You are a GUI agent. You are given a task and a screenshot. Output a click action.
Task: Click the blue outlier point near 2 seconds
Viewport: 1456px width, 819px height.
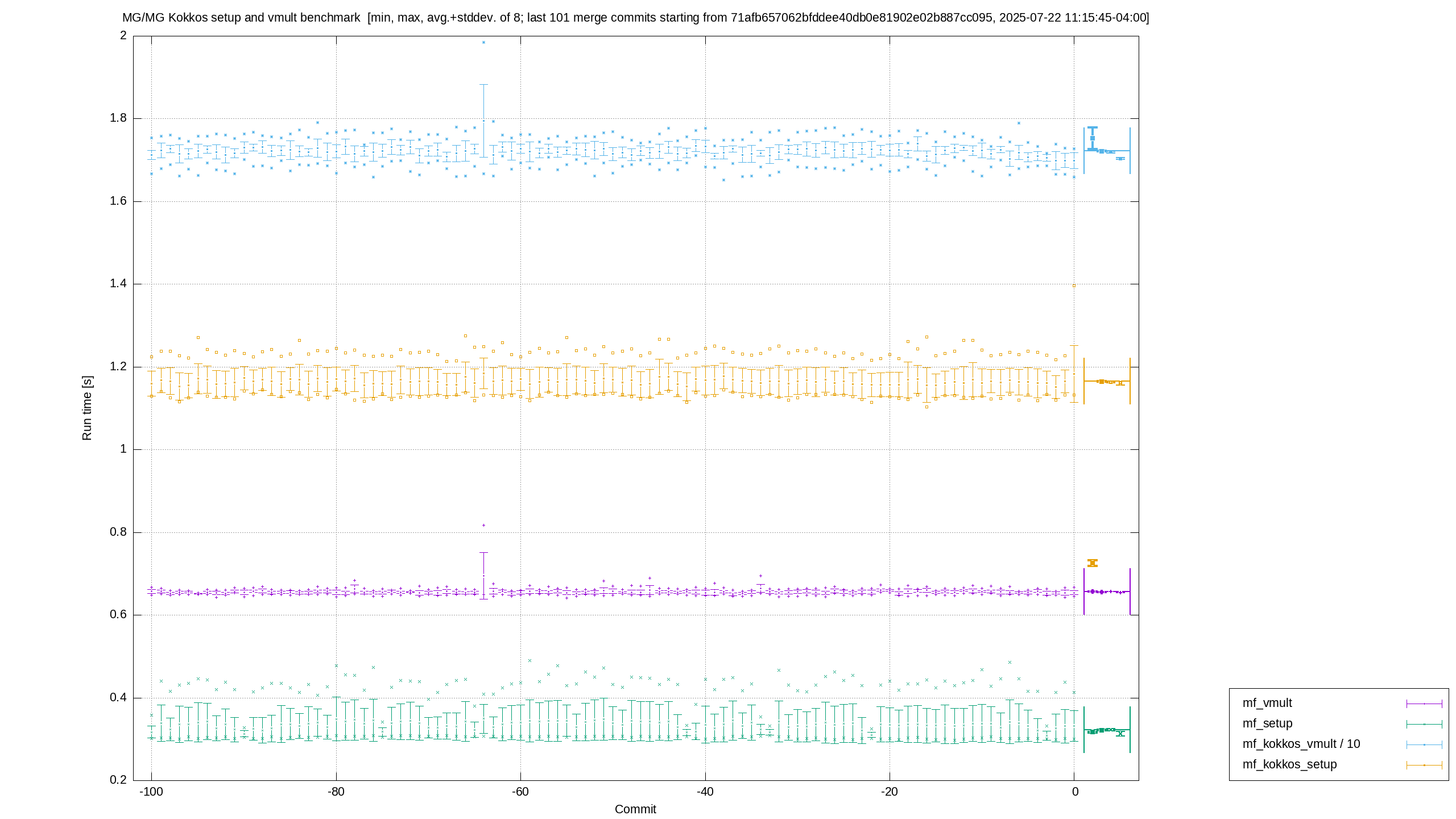click(x=483, y=43)
